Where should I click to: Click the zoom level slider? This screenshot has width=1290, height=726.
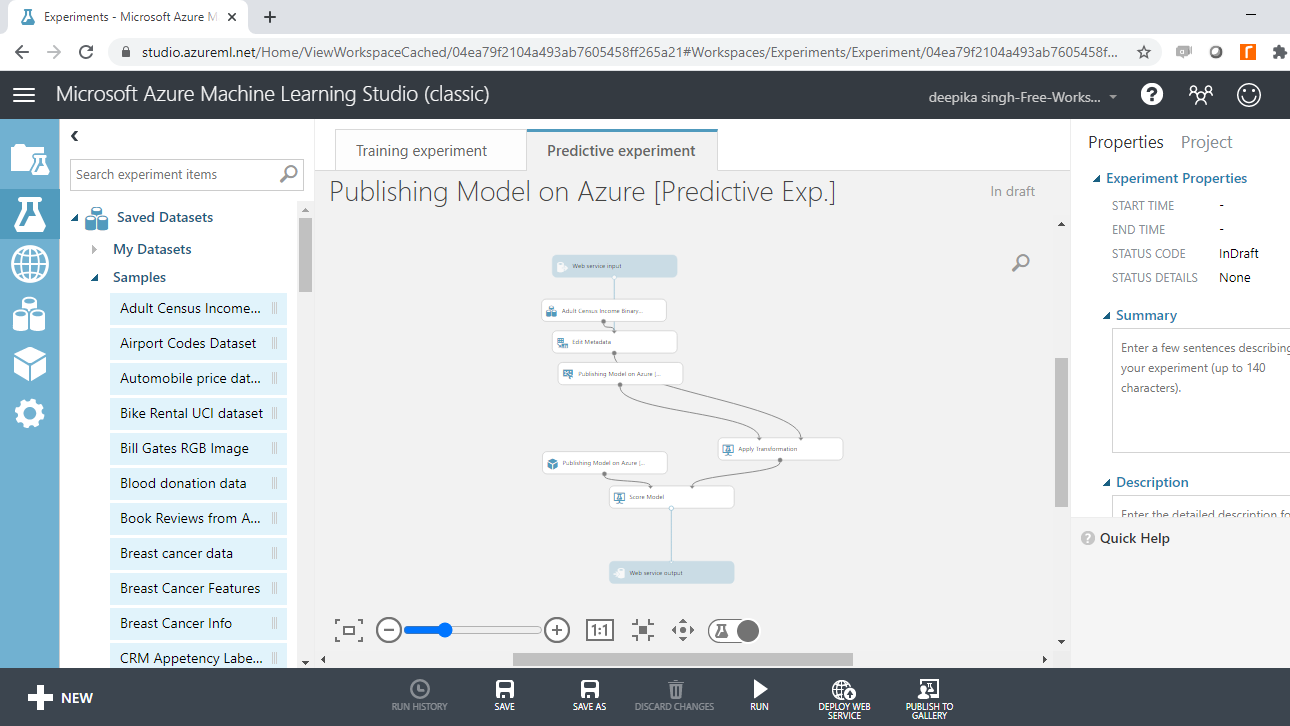click(472, 630)
